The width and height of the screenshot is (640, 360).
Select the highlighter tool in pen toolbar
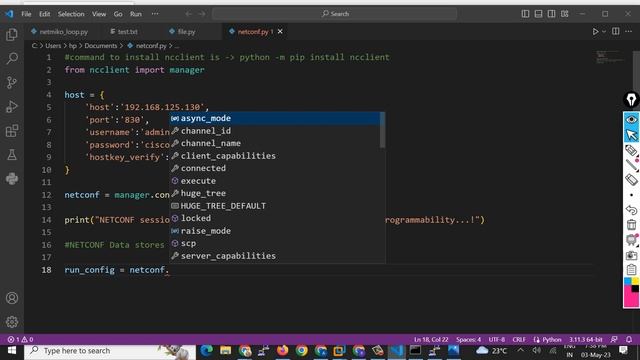pyautogui.click(x=631, y=150)
